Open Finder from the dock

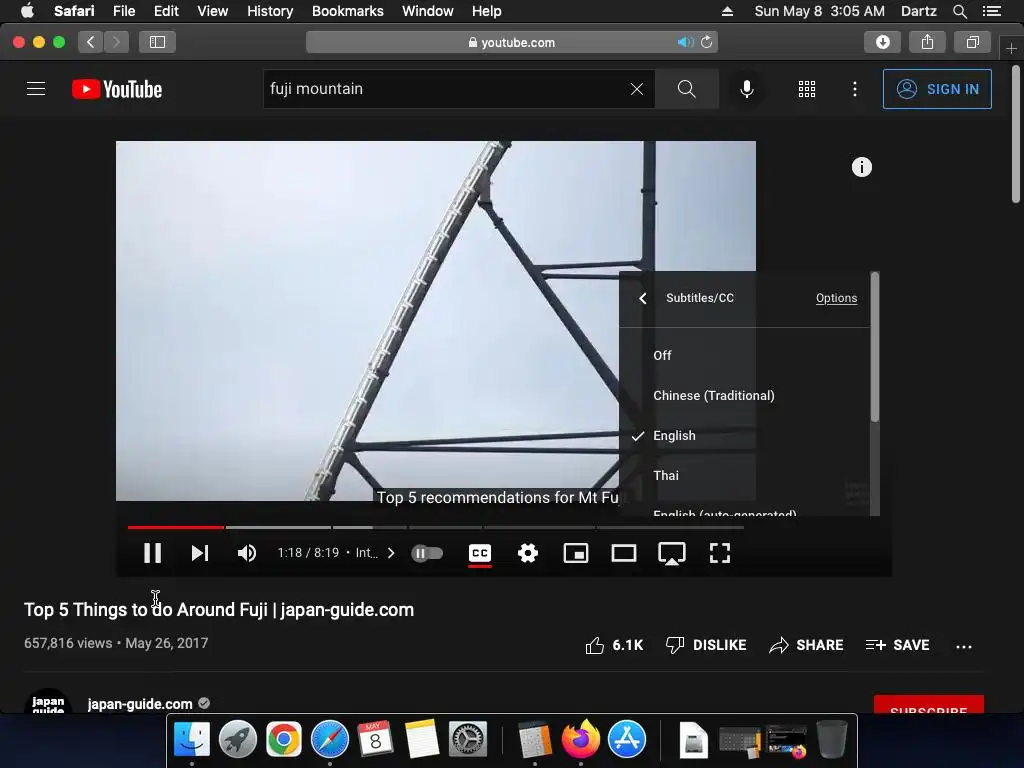point(192,739)
